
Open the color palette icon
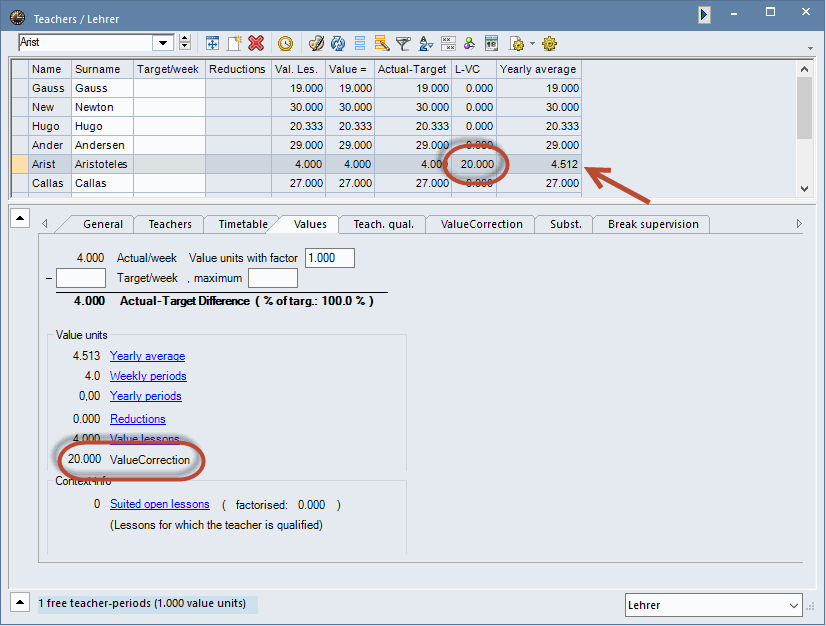316,43
